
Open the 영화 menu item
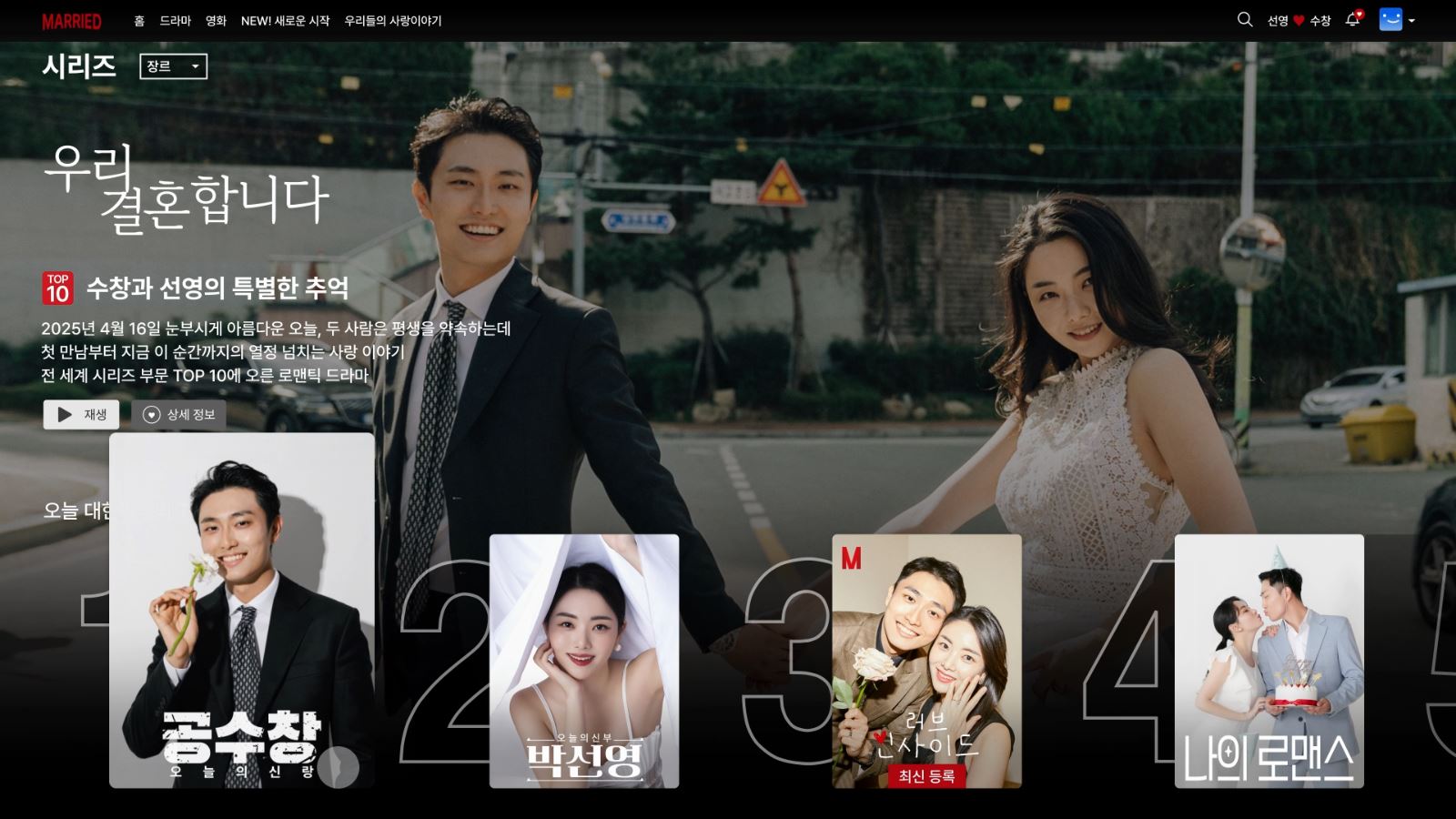(x=216, y=21)
